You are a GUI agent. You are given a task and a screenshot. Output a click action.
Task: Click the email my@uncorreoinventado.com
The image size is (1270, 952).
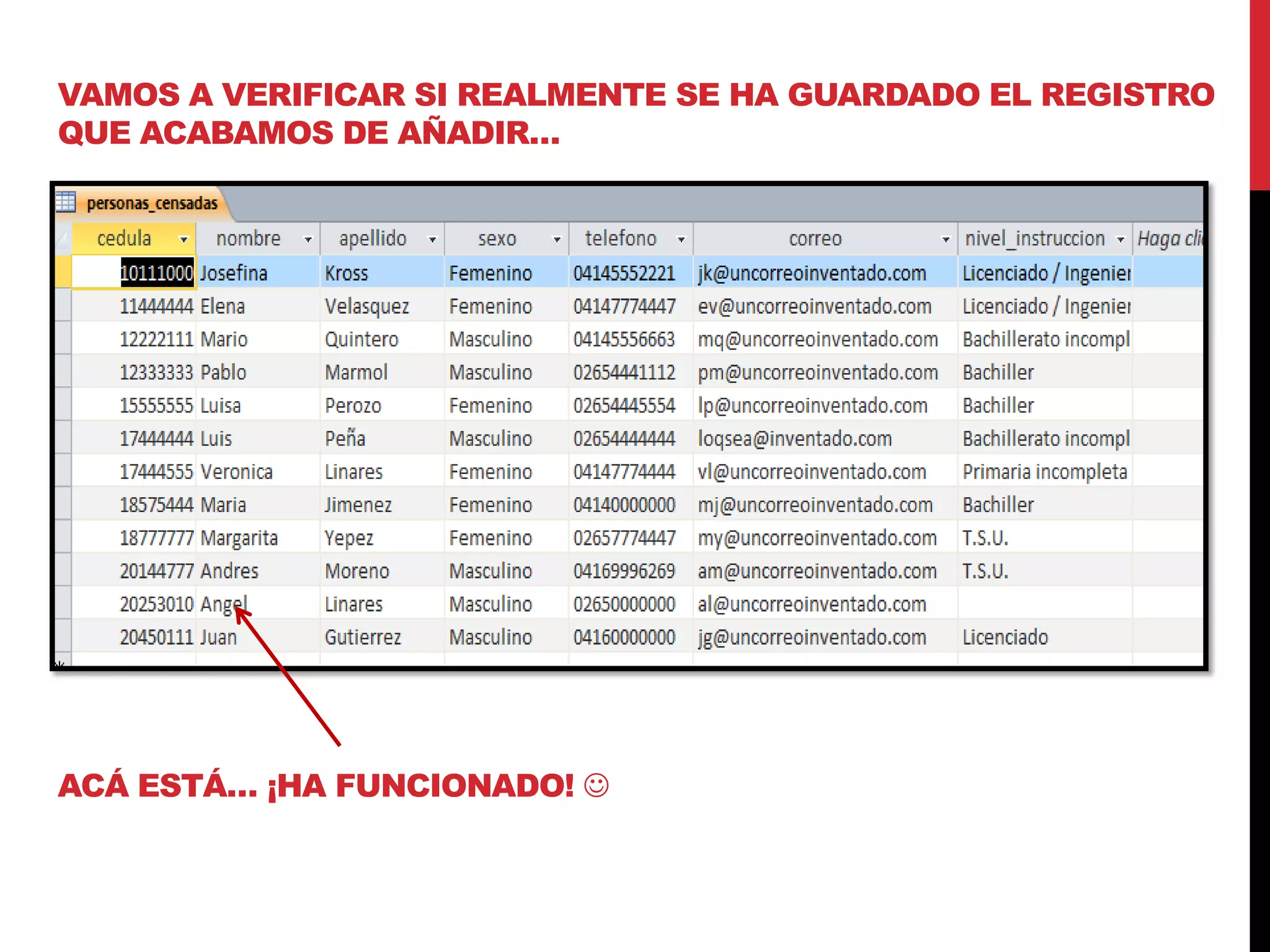pos(817,539)
